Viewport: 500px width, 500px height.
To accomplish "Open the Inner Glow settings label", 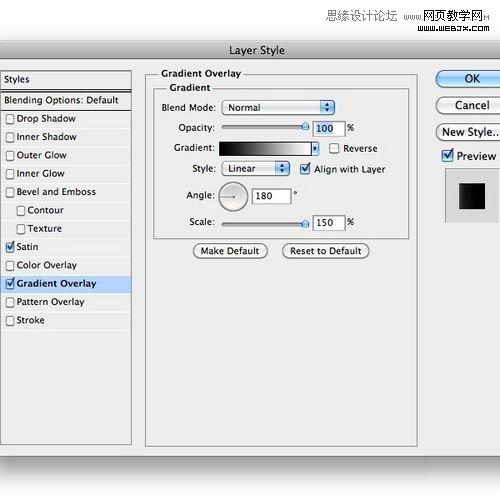I will coord(40,174).
